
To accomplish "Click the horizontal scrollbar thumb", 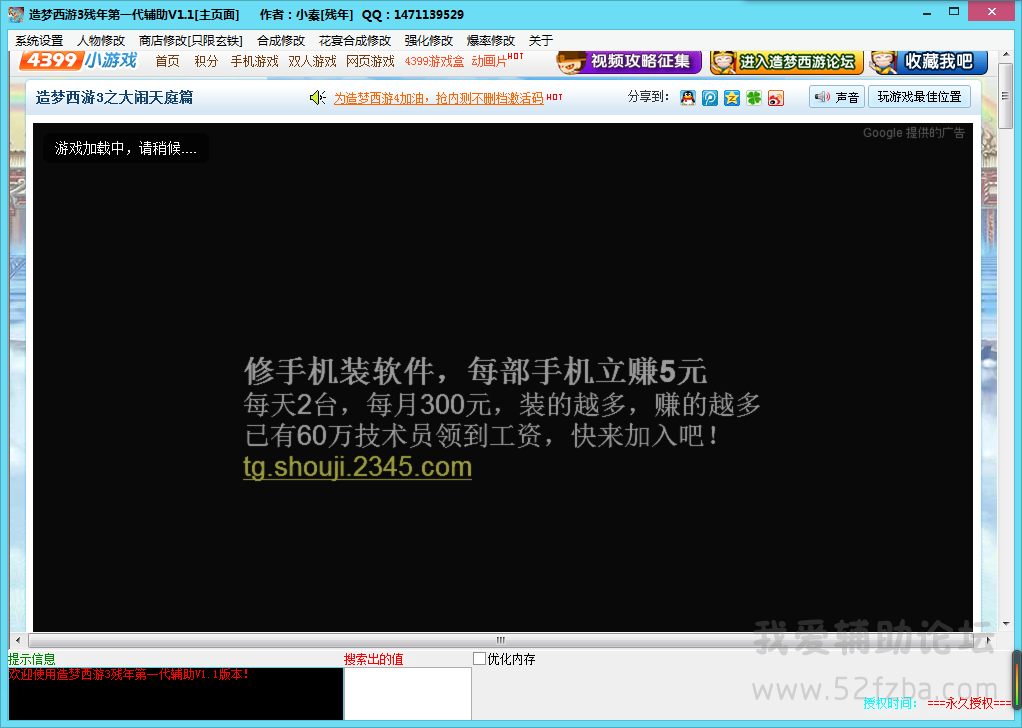I will click(501, 640).
